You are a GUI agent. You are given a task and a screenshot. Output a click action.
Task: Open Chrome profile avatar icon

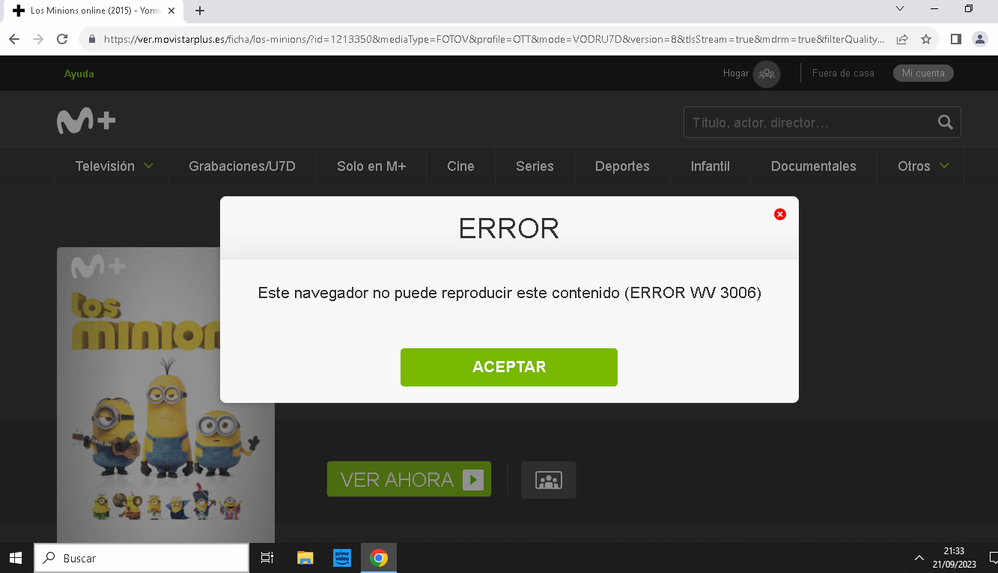[980, 39]
